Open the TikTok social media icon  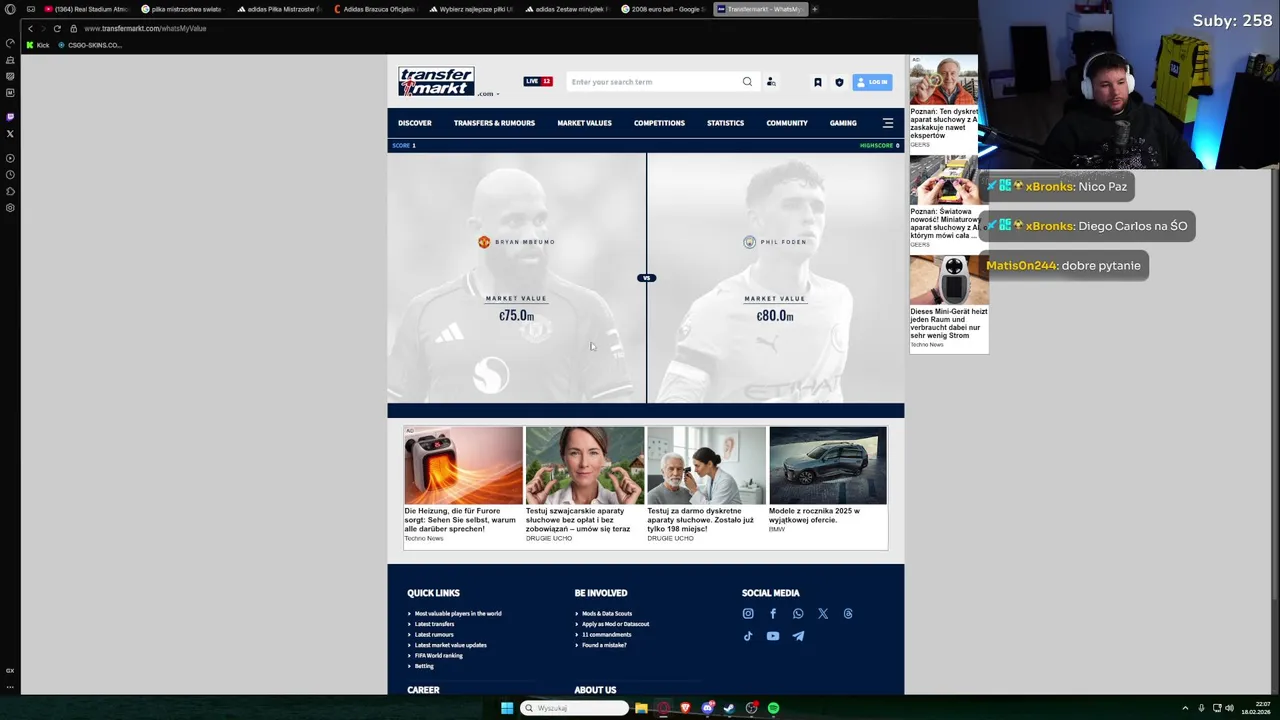coord(748,636)
